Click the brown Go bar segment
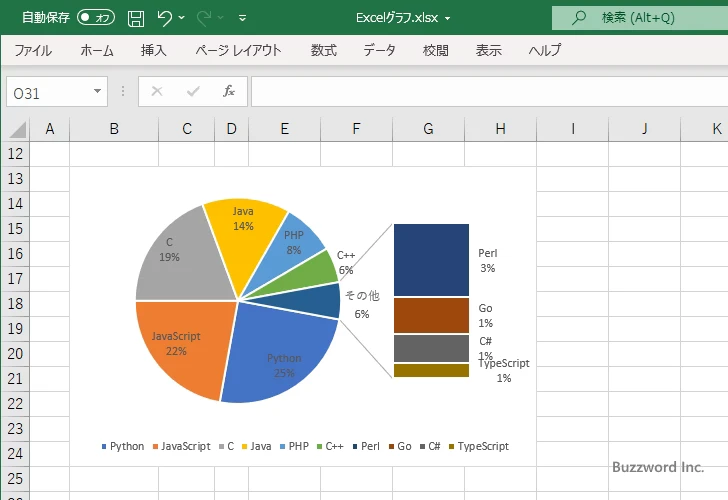The width and height of the screenshot is (728, 500). [431, 316]
